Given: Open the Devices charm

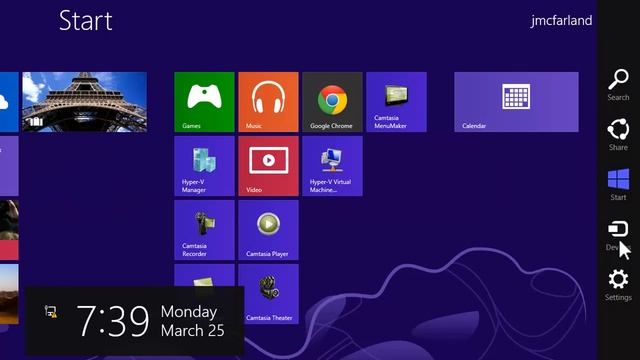Looking at the screenshot, I should [618, 236].
